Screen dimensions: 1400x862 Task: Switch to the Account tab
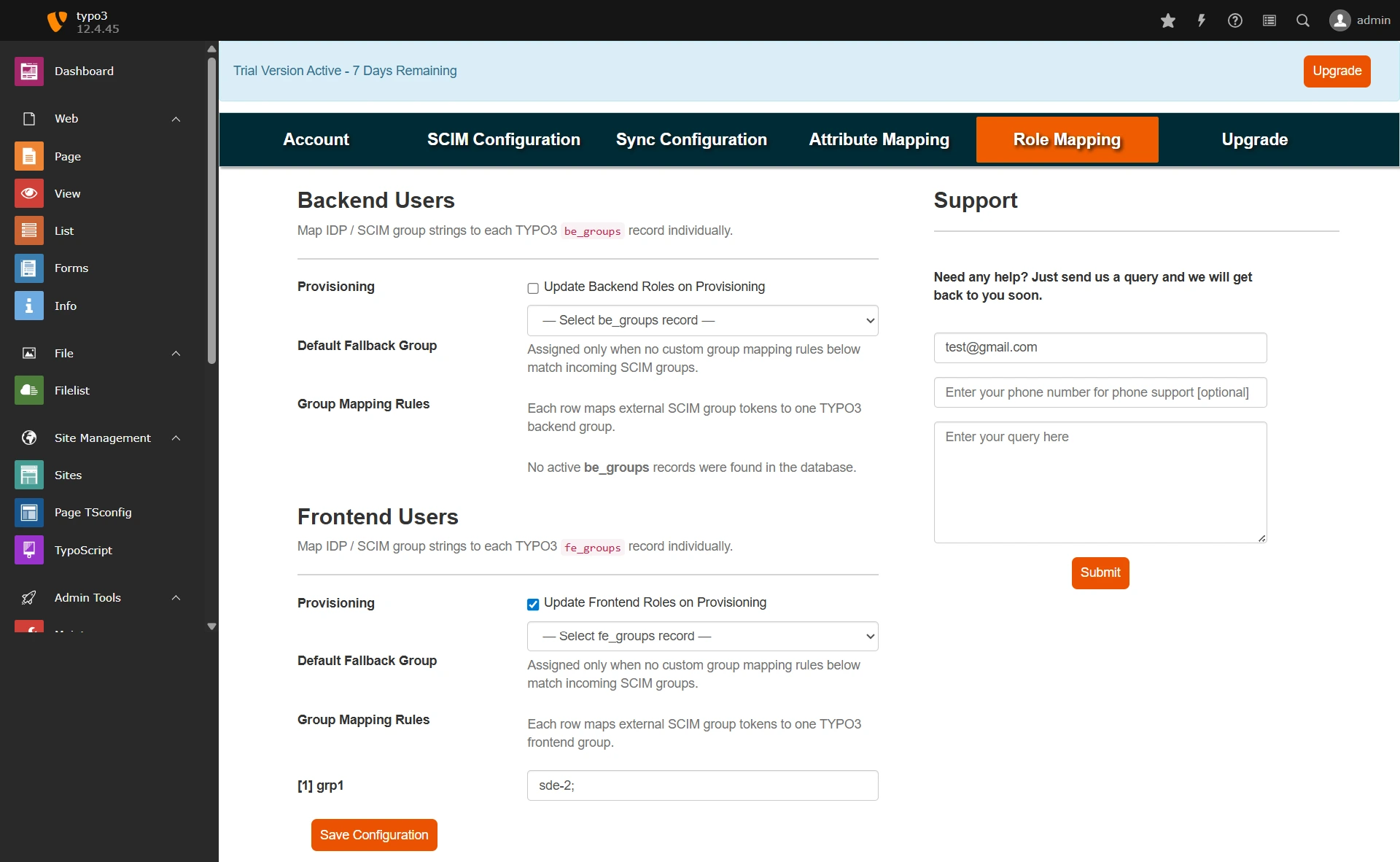coord(316,139)
